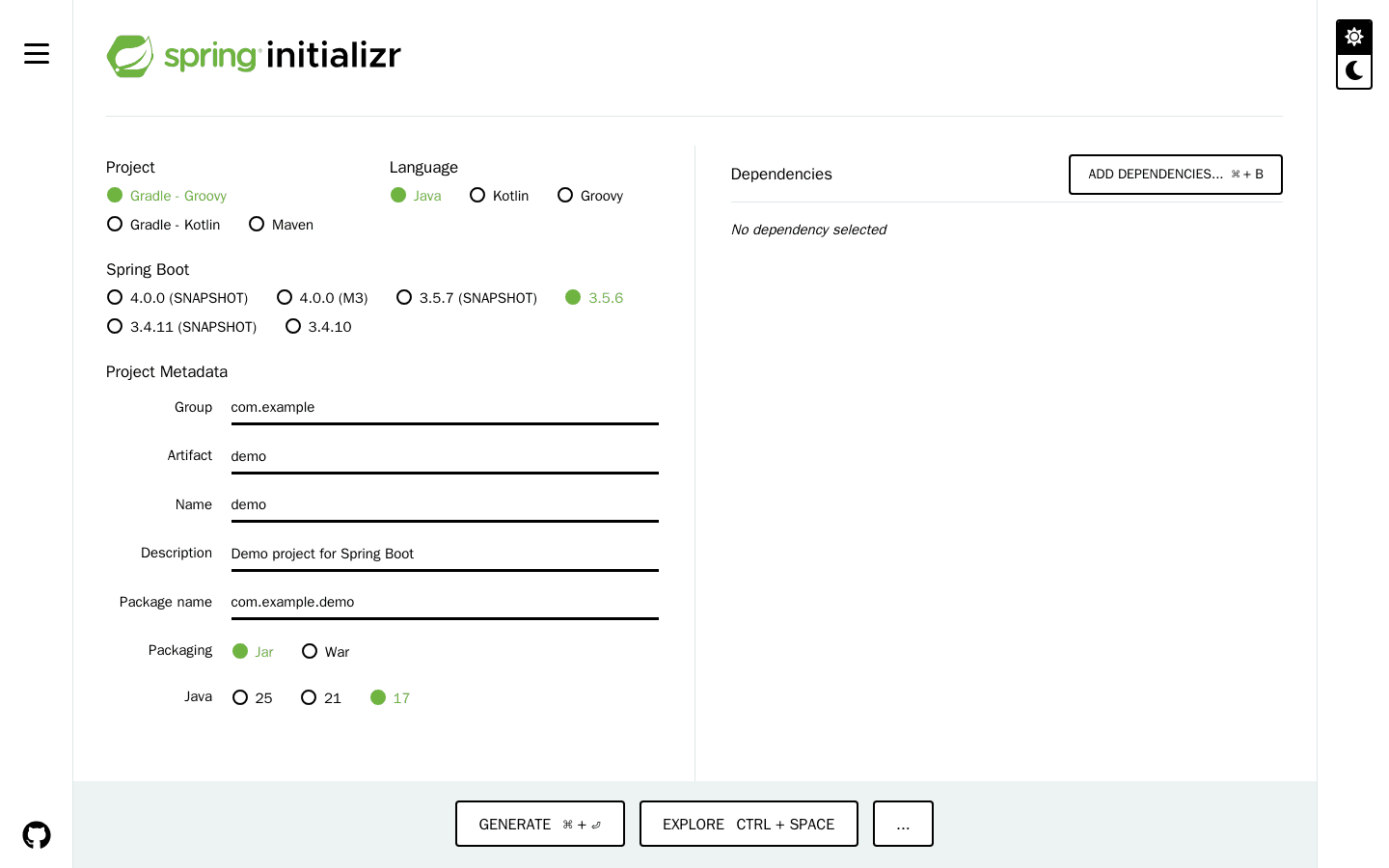Click the Artifact text field
The image size is (1389, 868).
click(x=444, y=455)
